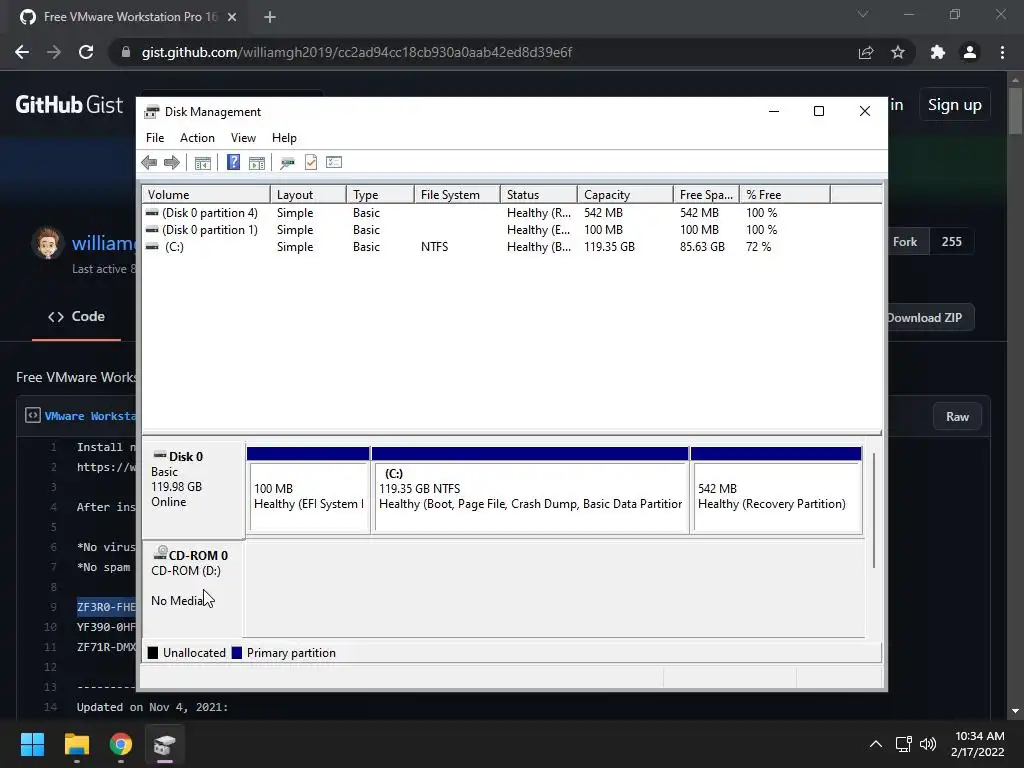
Task: Click Raw button on gist file
Action: (957, 417)
